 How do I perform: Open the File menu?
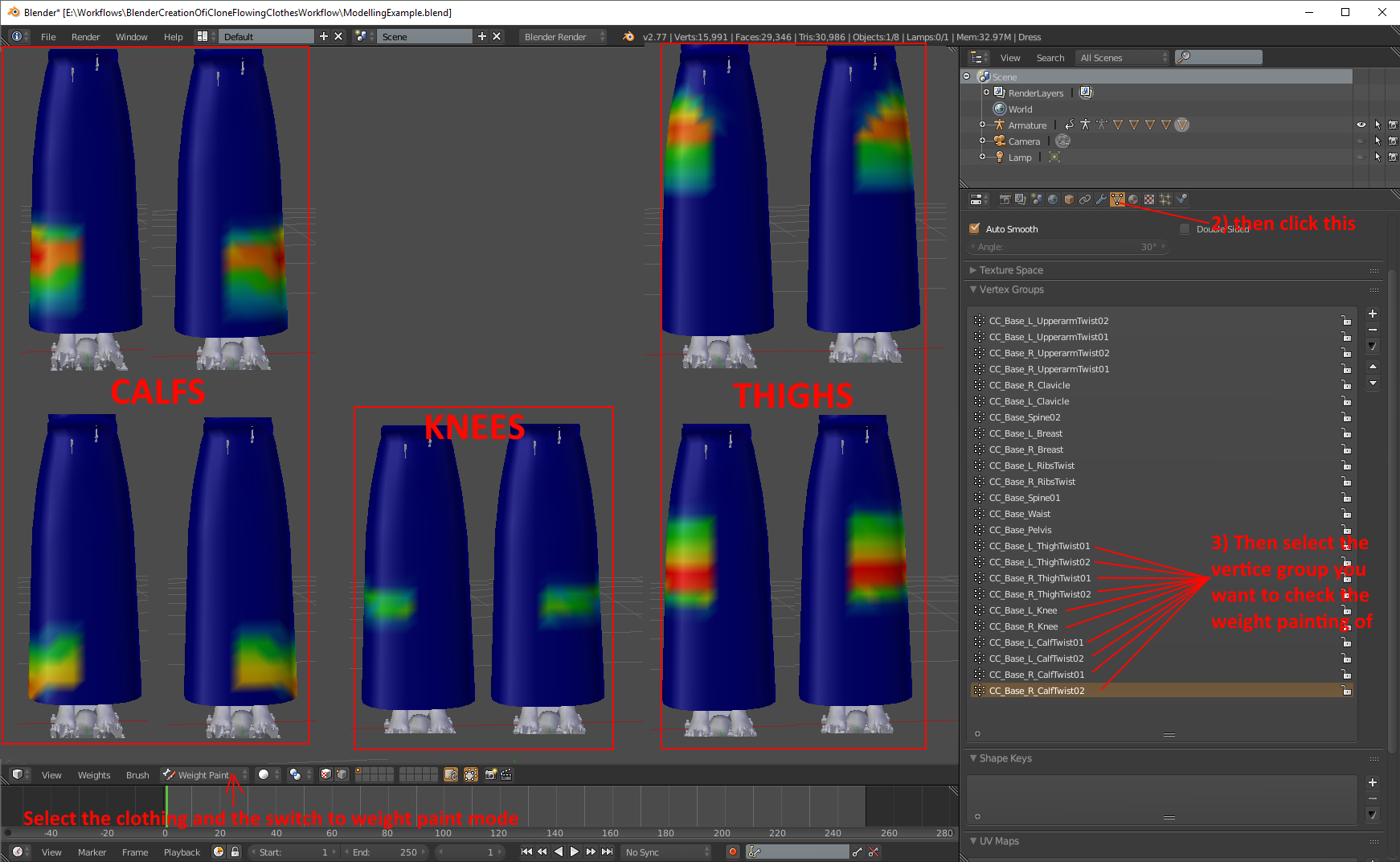pos(48,37)
